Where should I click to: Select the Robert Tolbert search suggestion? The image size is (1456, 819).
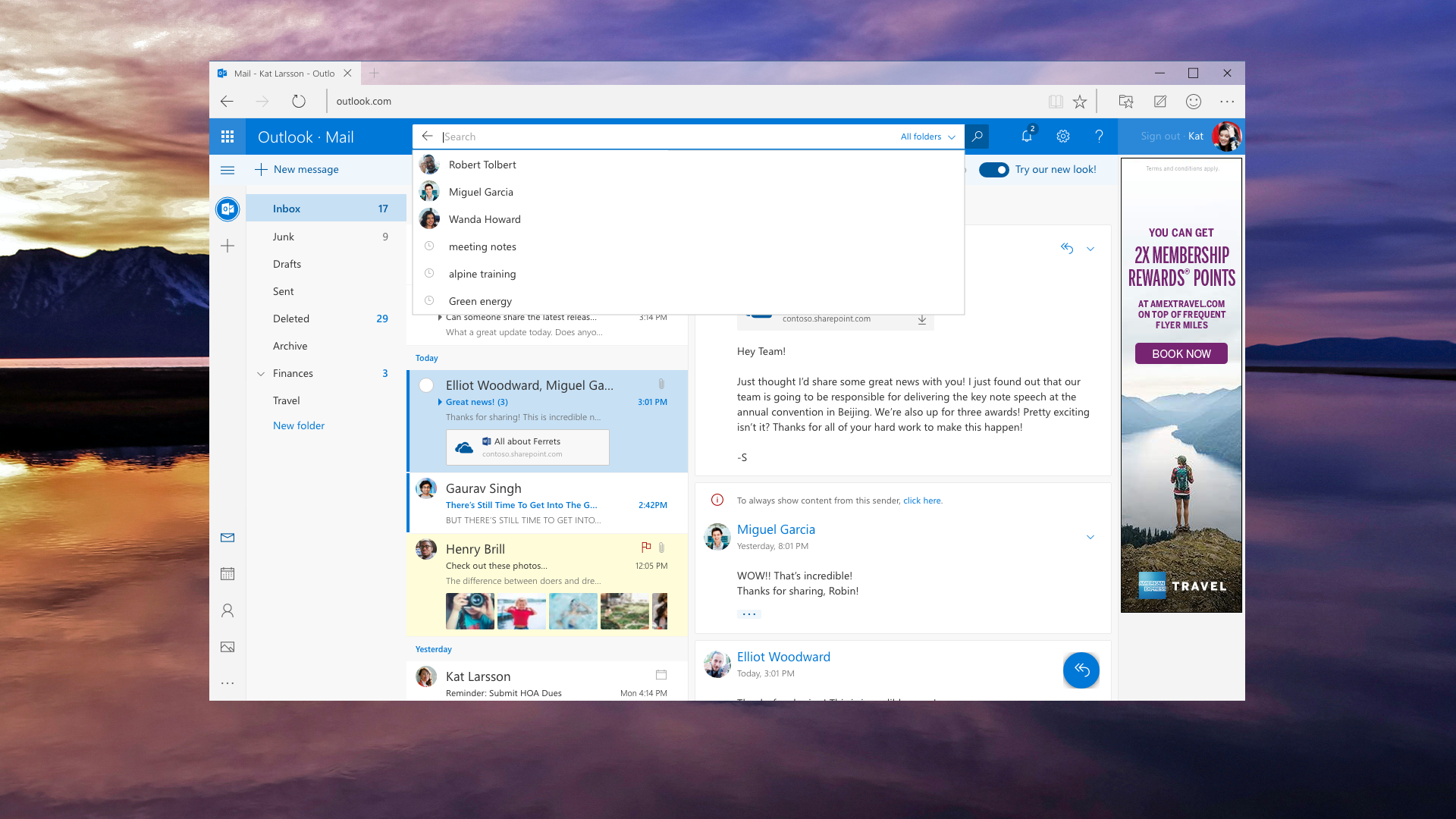(482, 165)
